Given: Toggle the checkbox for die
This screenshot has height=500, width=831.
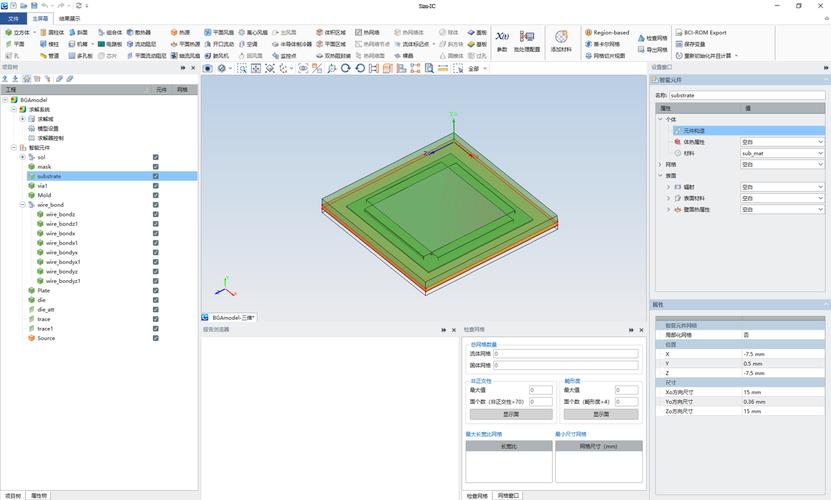Looking at the screenshot, I should point(156,300).
